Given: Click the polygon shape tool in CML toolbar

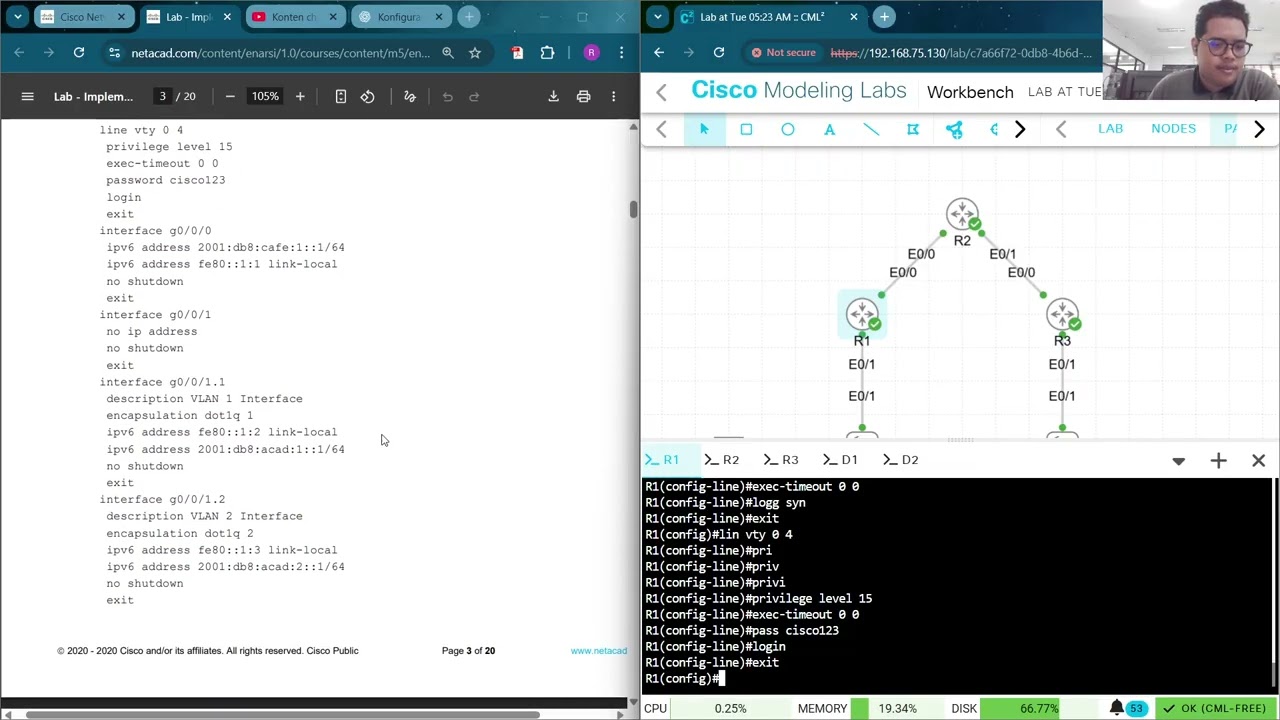Looking at the screenshot, I should [x=913, y=129].
